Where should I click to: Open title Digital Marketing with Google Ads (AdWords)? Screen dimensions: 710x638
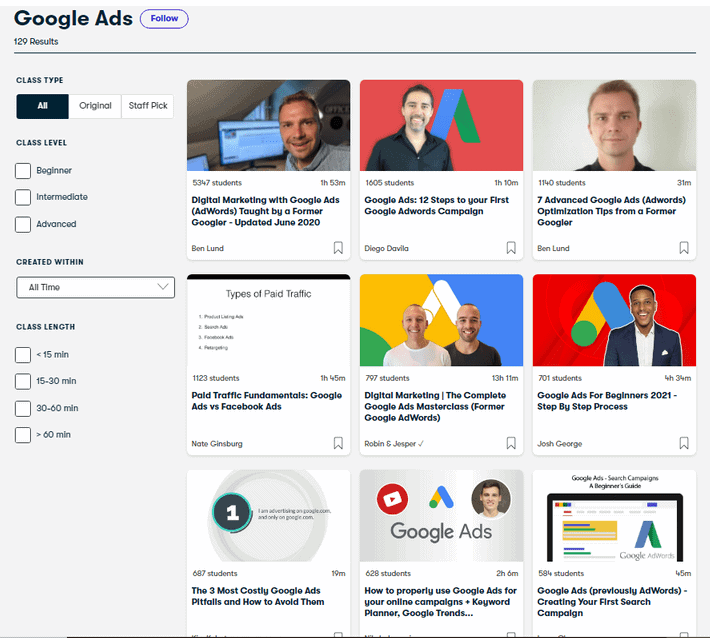click(x=265, y=211)
